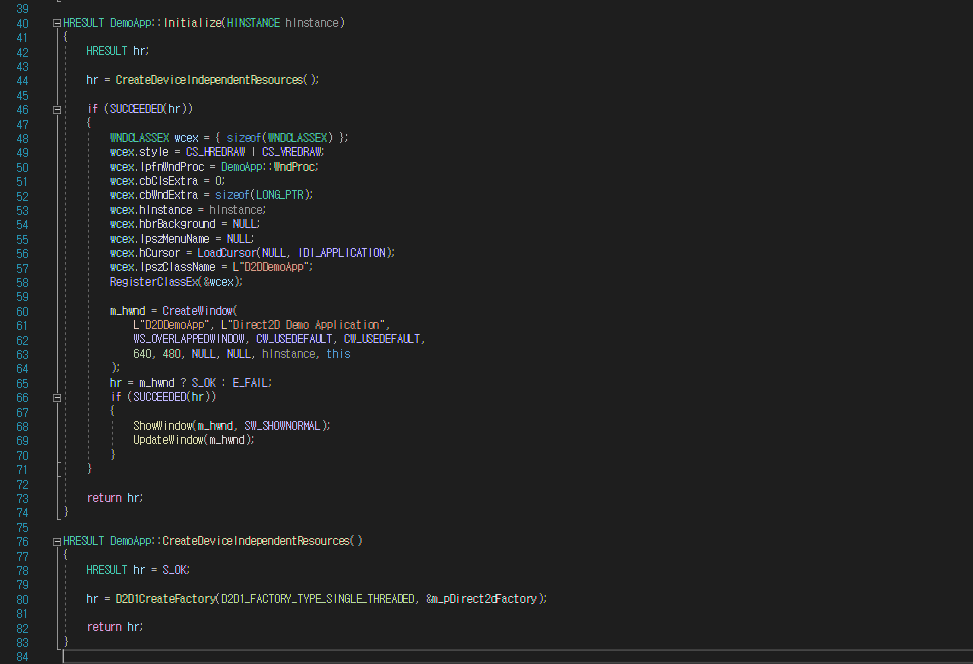The width and height of the screenshot is (973, 664).
Task: Click 'return hr;' on line 73
Action: [115, 498]
